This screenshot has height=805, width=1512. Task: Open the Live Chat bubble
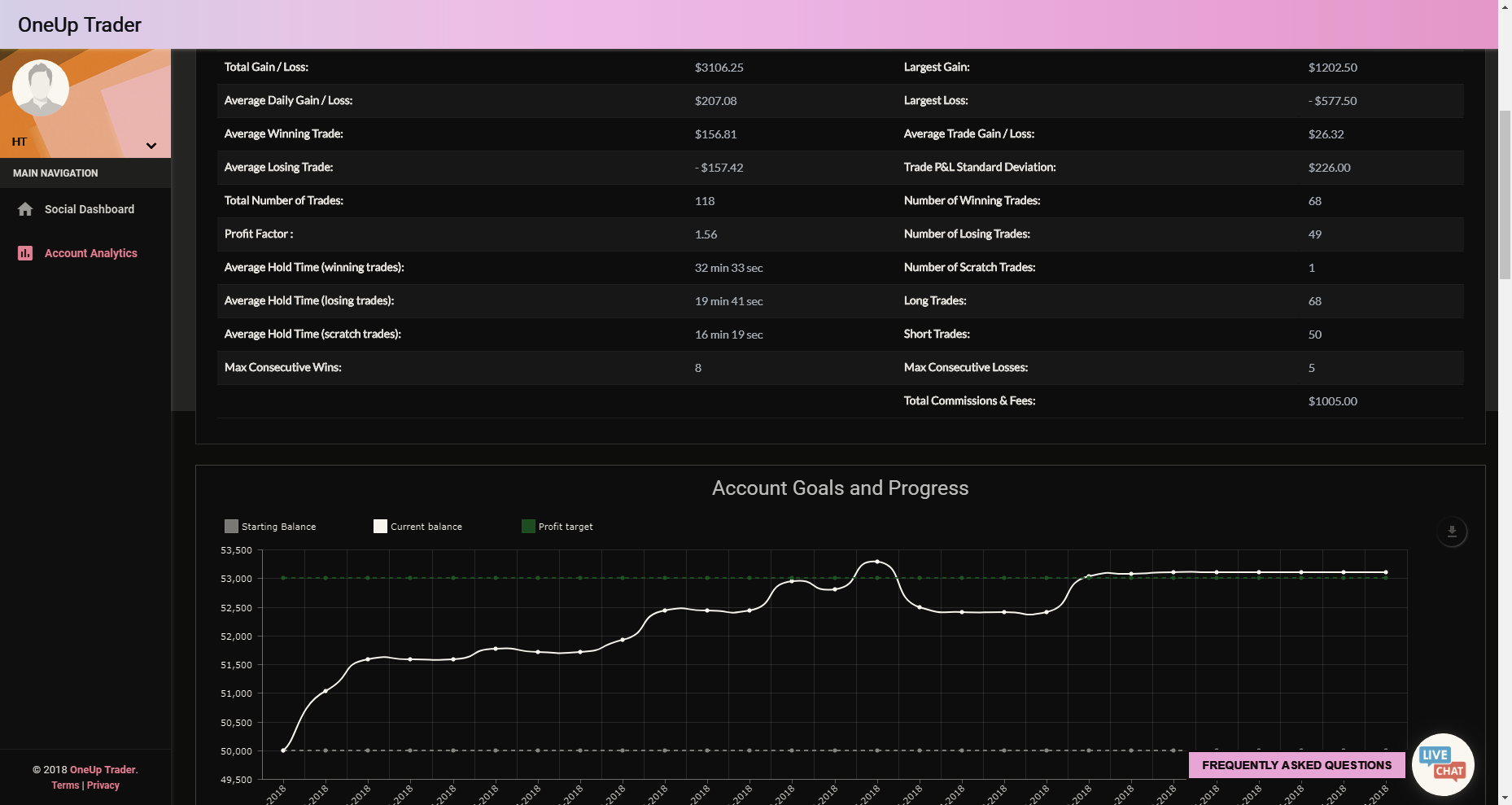(1443, 764)
